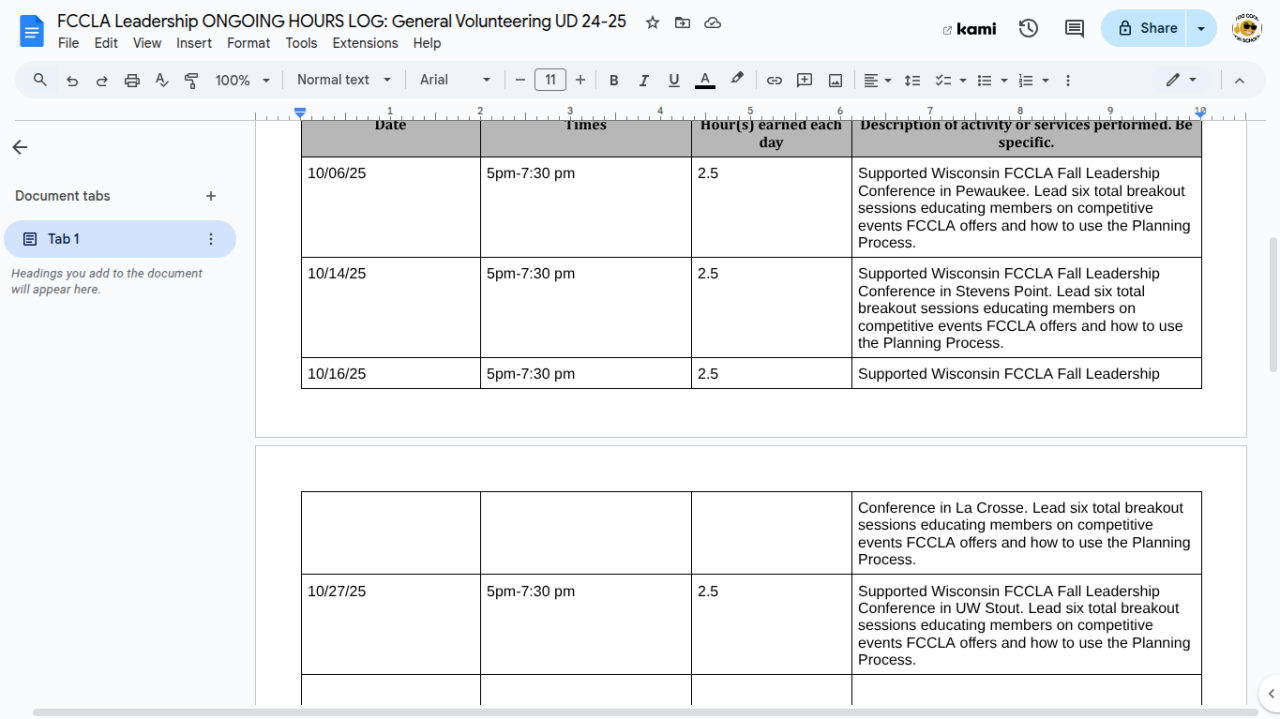Image resolution: width=1280 pixels, height=719 pixels.
Task: Expand numbered list options arrow
Action: pyautogui.click(x=1045, y=80)
